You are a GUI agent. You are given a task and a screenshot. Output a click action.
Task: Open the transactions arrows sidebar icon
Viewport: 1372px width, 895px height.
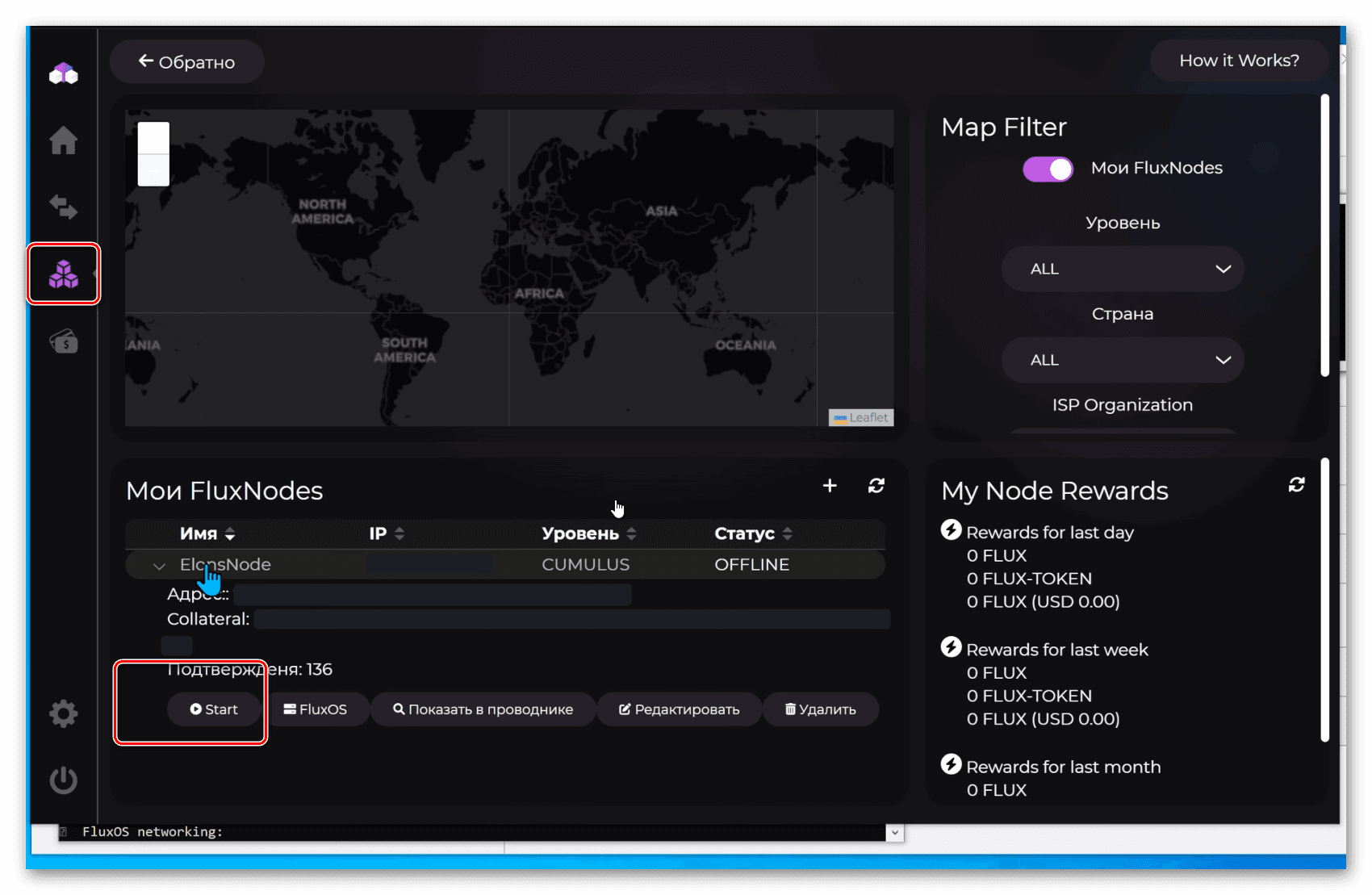coord(63,207)
